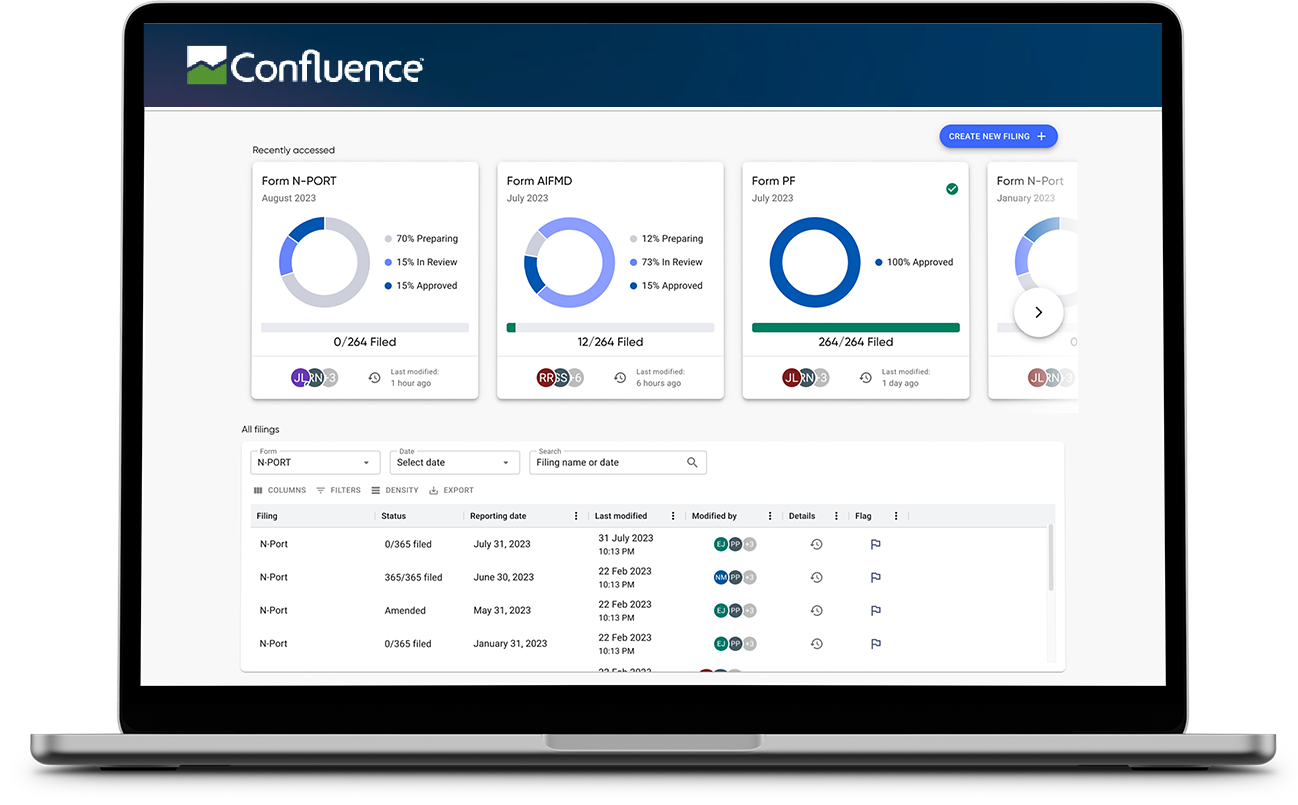Open the Columns toolbar option
This screenshot has height=805, width=1298.
click(x=280, y=491)
